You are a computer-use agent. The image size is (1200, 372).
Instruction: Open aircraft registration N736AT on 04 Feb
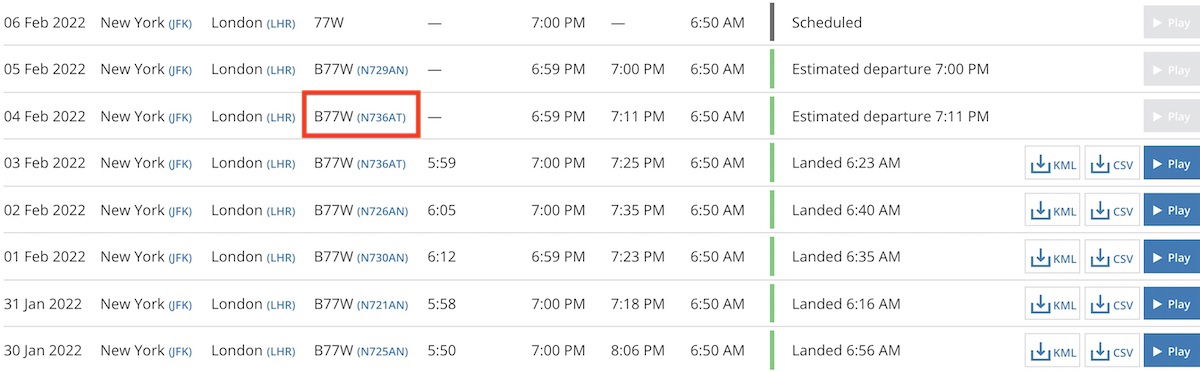click(382, 117)
